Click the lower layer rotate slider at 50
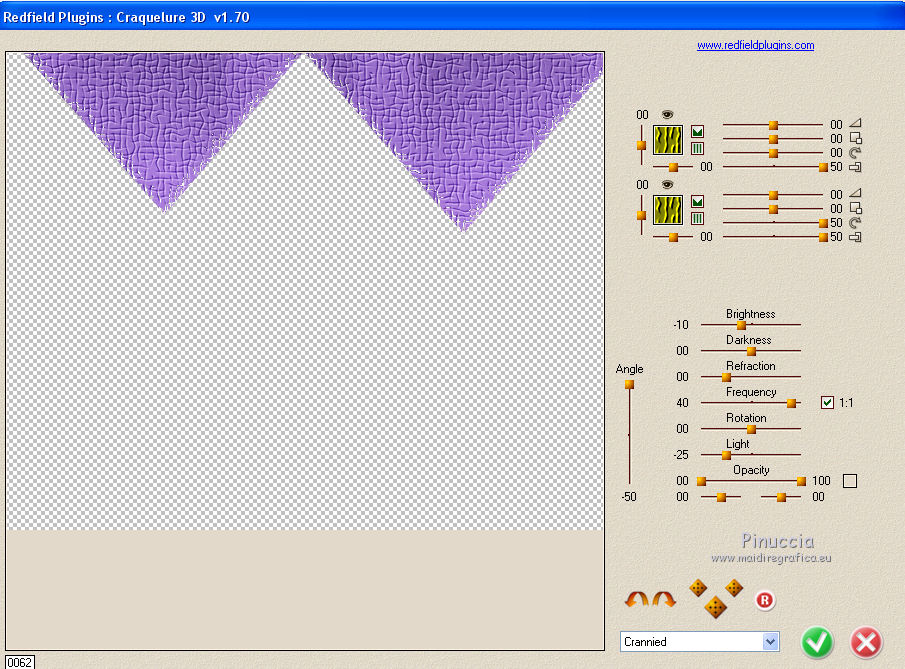This screenshot has height=669, width=905. (824, 223)
